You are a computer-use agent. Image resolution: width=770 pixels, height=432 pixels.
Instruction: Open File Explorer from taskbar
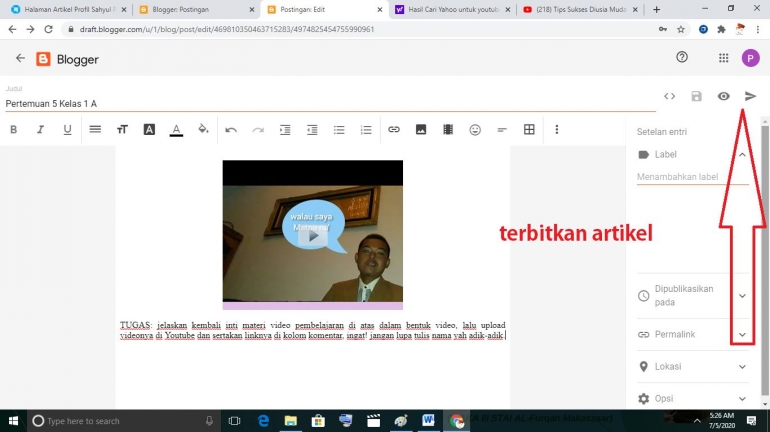tap(291, 421)
